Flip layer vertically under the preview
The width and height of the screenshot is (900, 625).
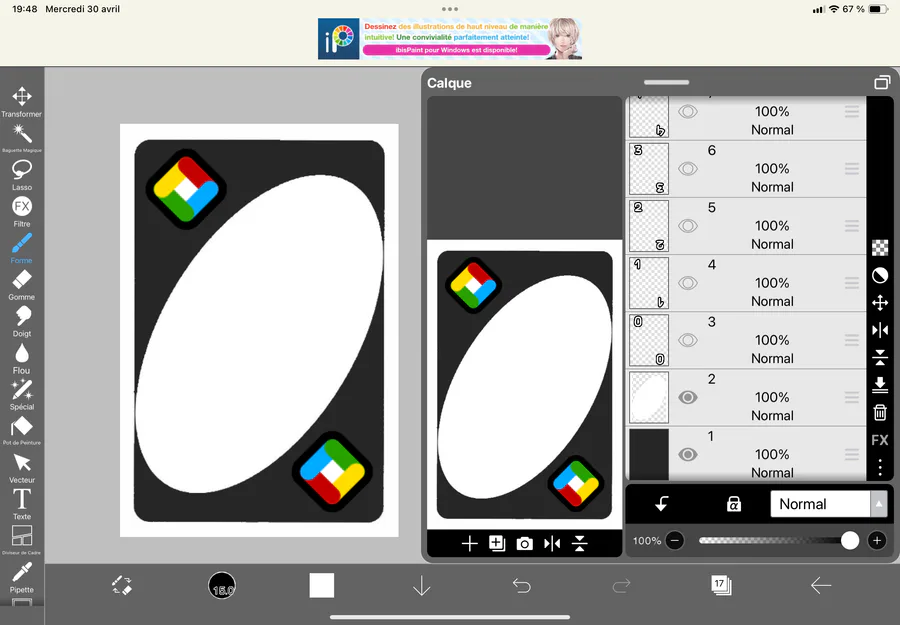(580, 544)
